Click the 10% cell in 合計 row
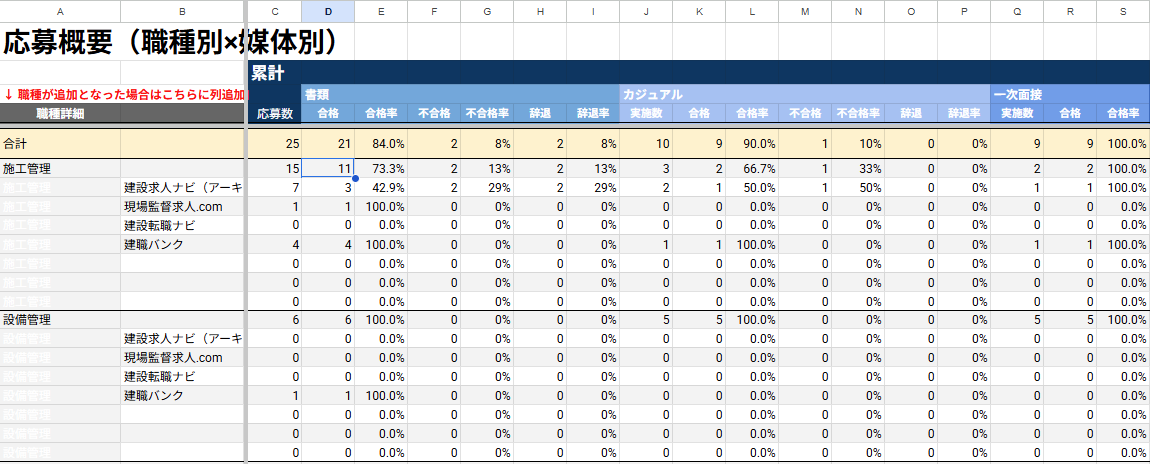Image resolution: width=1150 pixels, height=464 pixels. click(x=857, y=144)
